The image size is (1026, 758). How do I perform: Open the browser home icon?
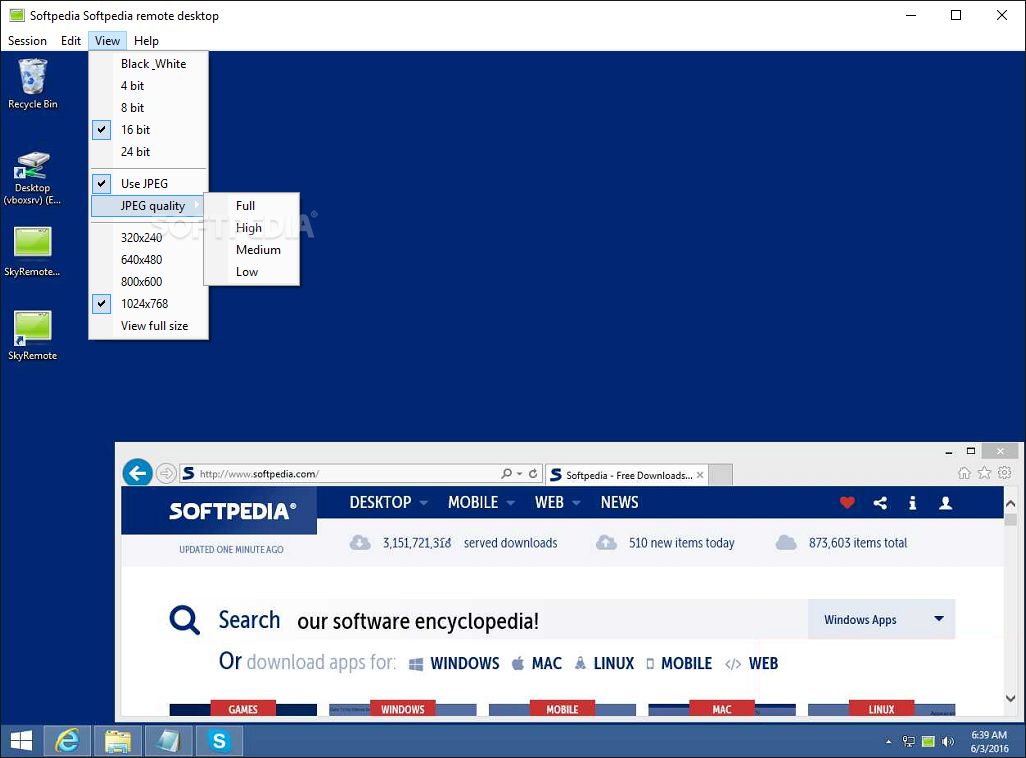click(x=964, y=473)
